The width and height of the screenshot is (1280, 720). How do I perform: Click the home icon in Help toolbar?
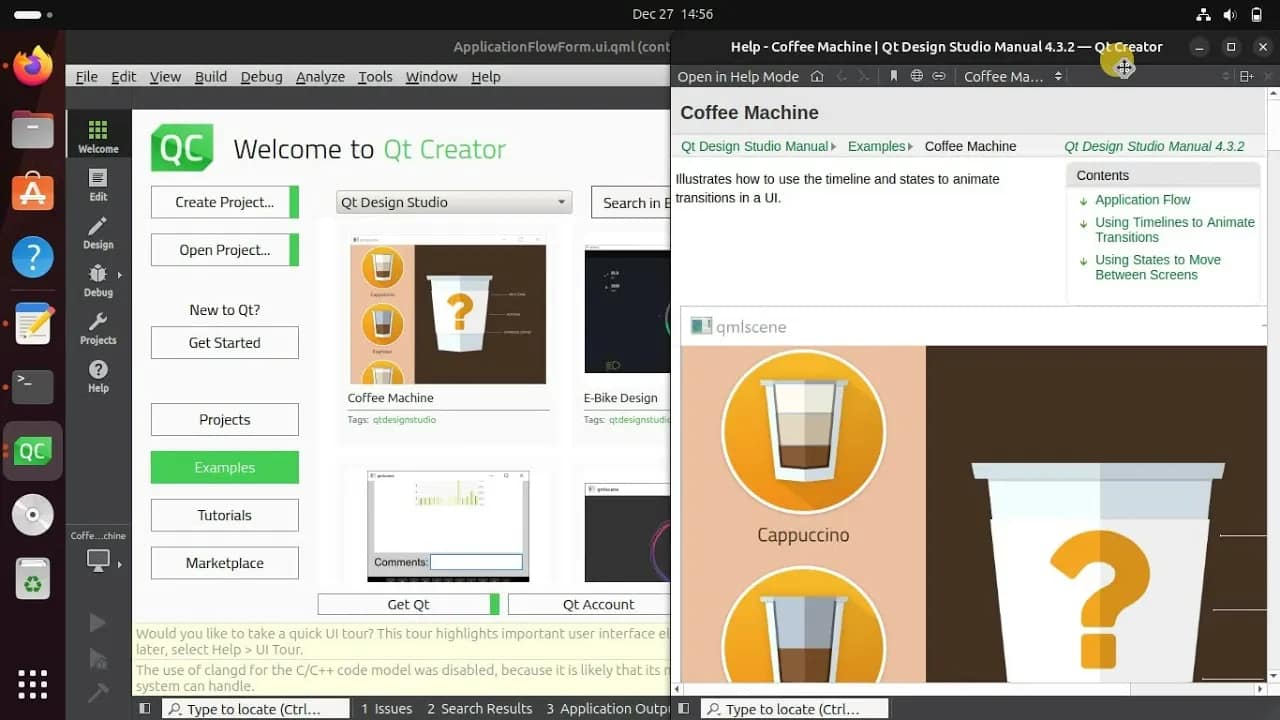tap(817, 76)
